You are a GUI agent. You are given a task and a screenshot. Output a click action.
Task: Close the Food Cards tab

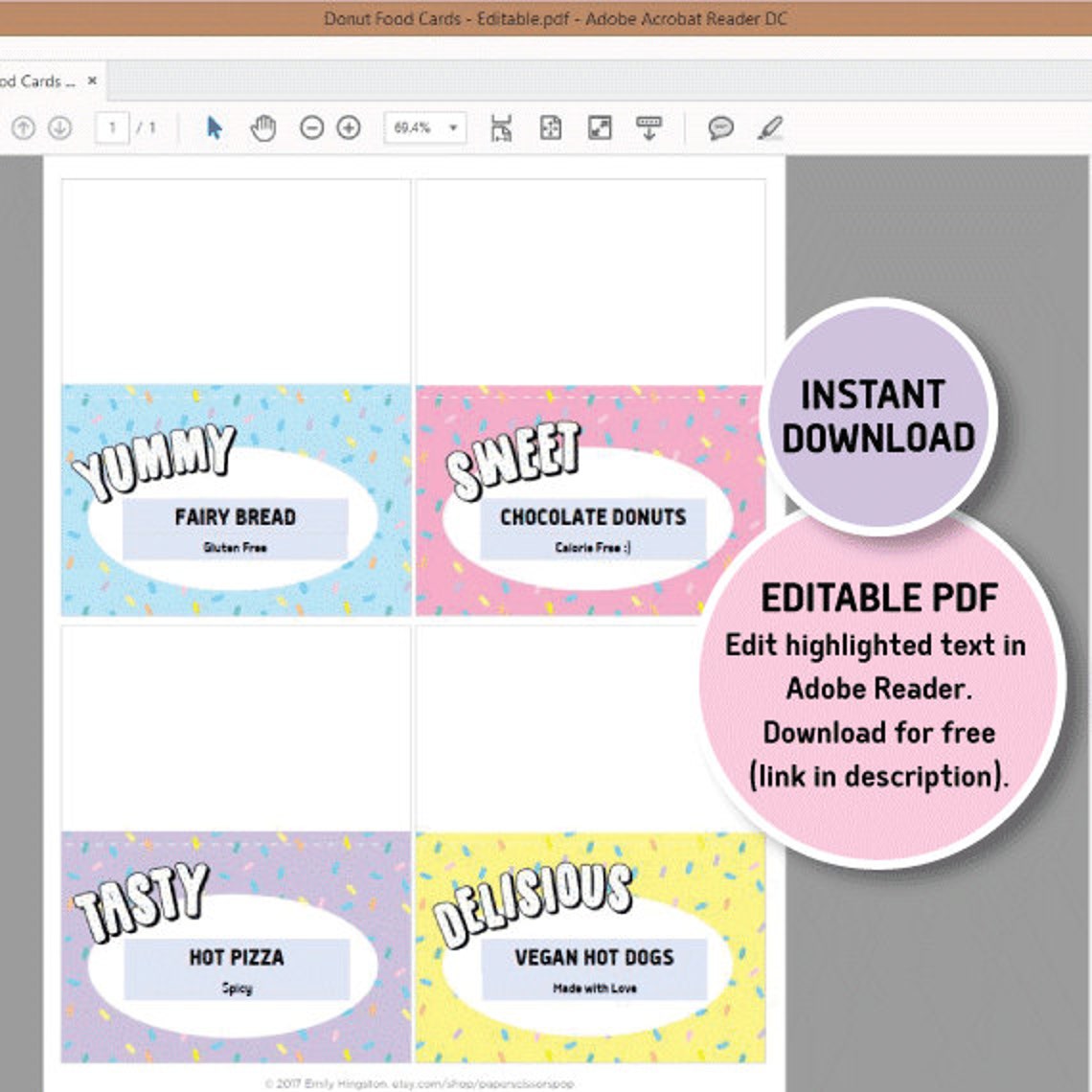91,81
